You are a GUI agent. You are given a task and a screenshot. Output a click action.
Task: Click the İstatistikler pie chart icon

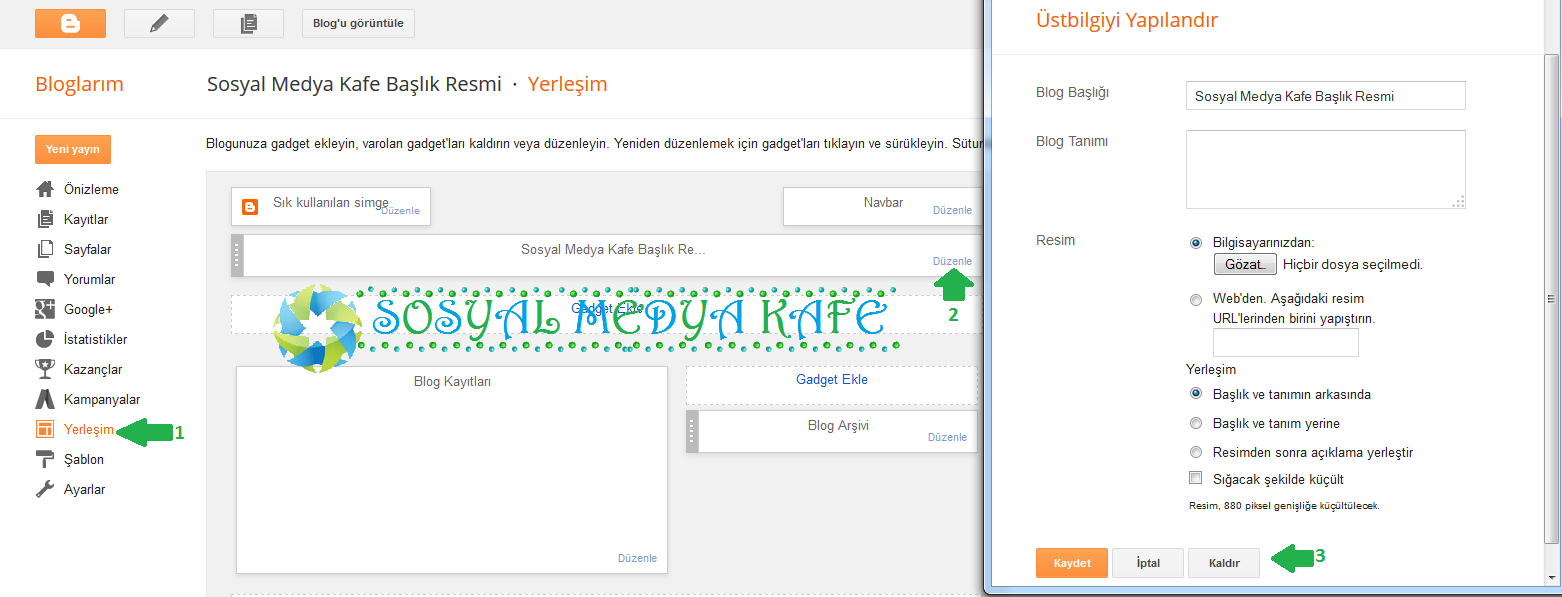(x=45, y=339)
